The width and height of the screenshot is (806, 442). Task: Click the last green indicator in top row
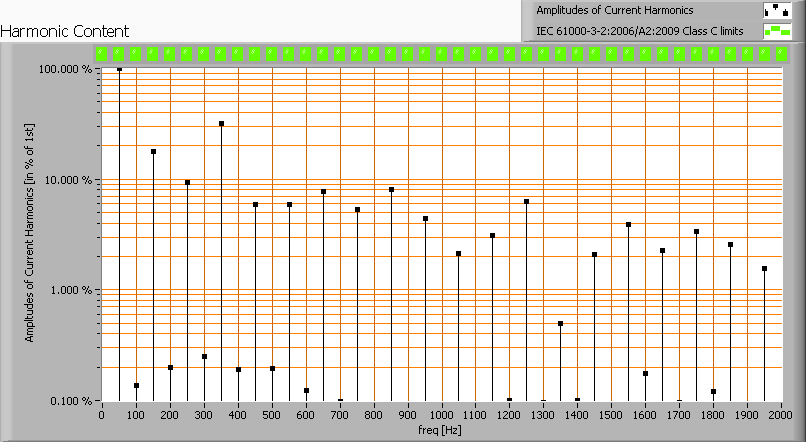pos(782,54)
